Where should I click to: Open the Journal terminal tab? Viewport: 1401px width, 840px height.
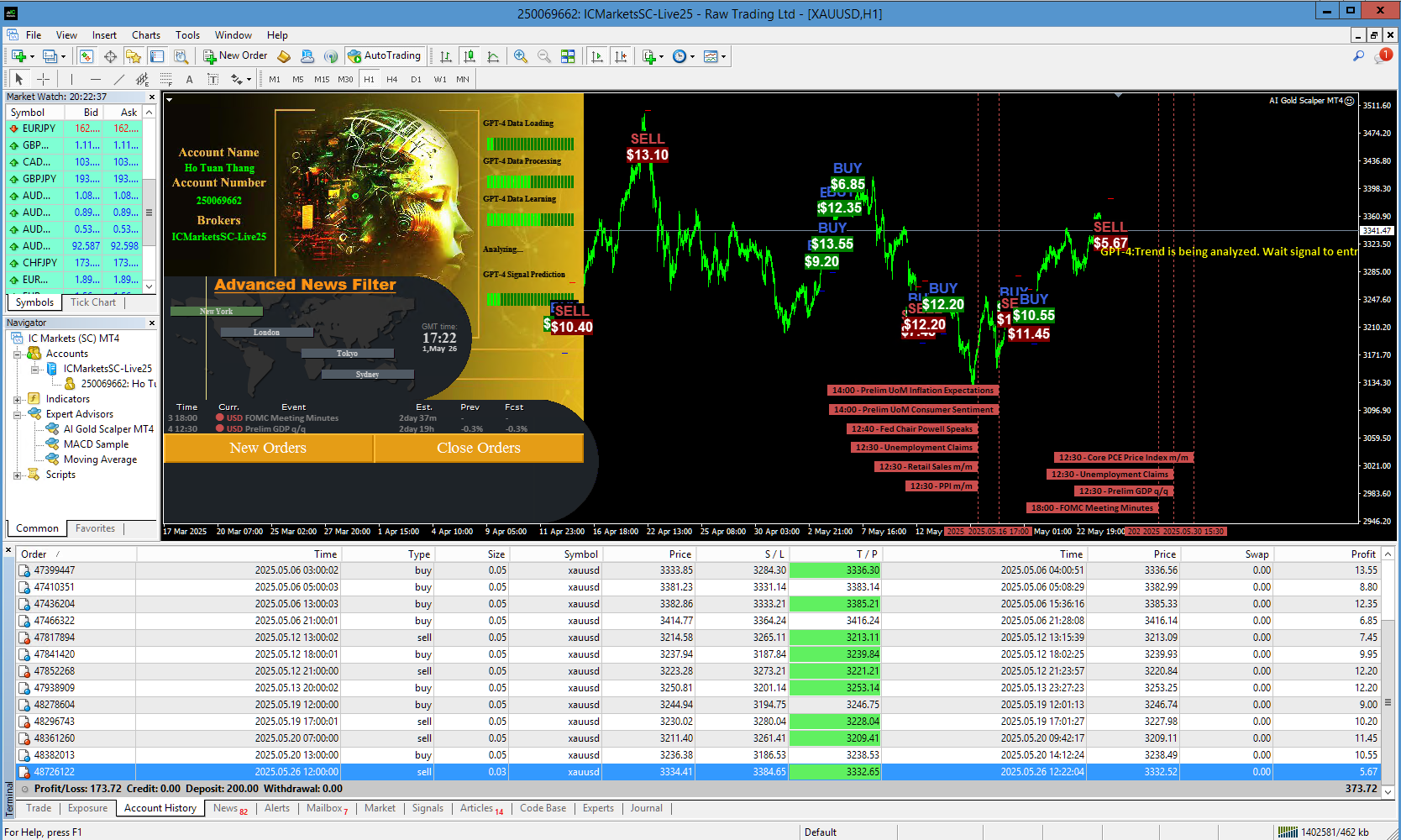[x=646, y=808]
